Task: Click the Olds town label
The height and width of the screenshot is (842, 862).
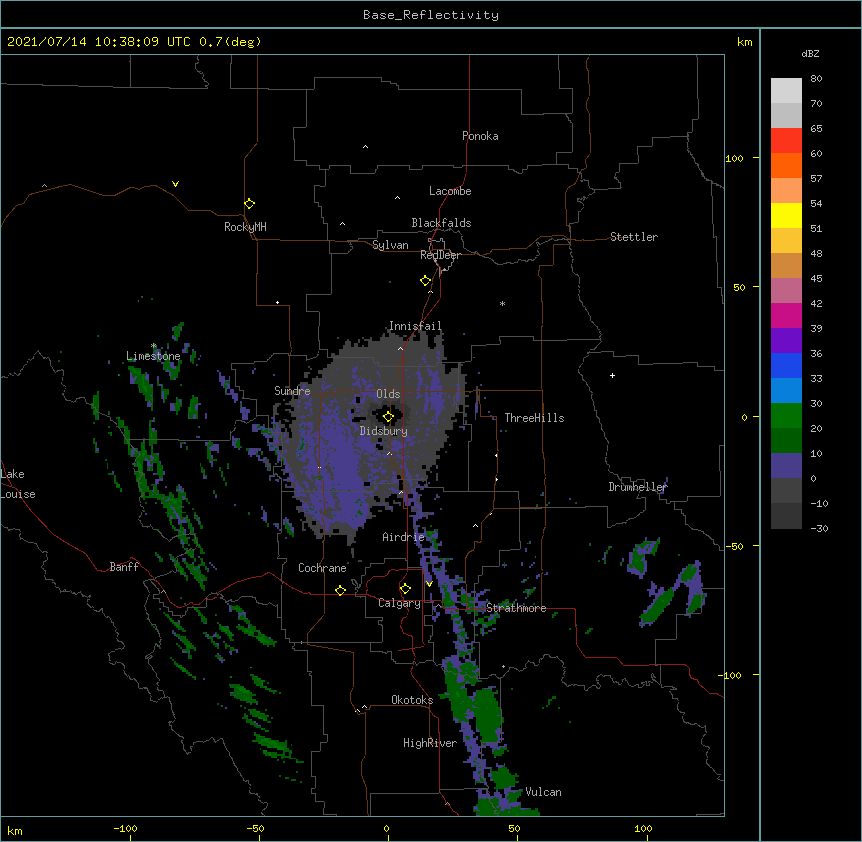Action: tap(388, 394)
